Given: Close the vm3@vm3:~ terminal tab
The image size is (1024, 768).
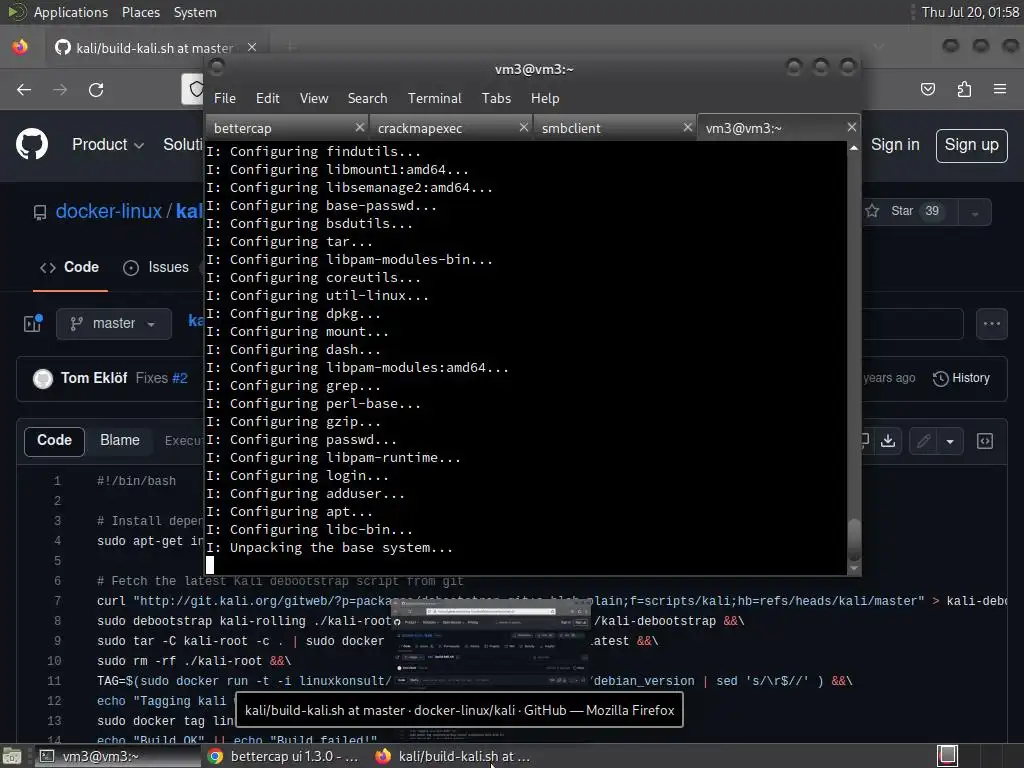Looking at the screenshot, I should (x=852, y=127).
